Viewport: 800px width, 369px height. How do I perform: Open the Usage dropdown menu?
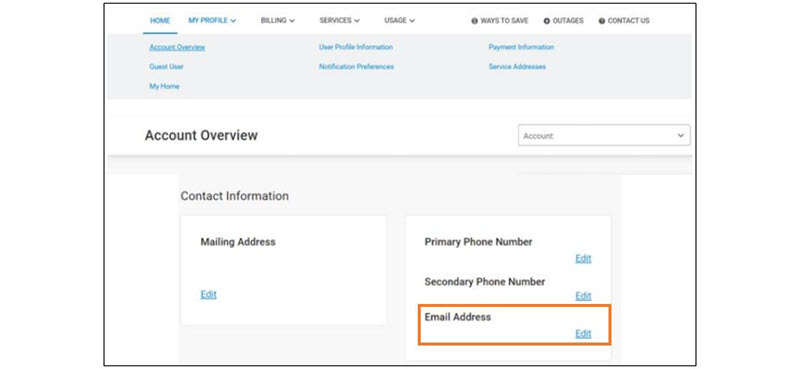pyautogui.click(x=399, y=21)
